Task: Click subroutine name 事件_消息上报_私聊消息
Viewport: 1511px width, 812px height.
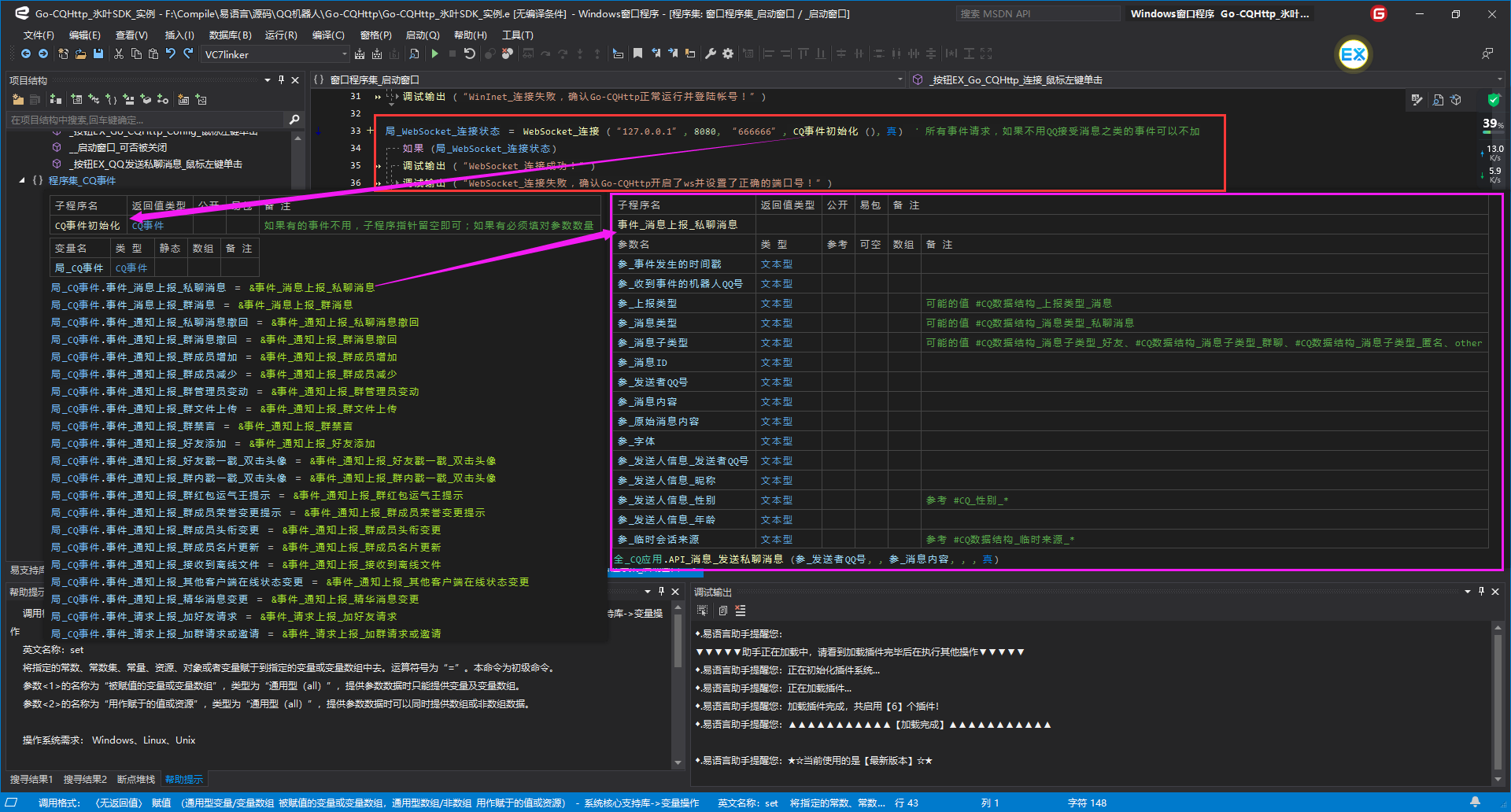Action: coord(678,224)
